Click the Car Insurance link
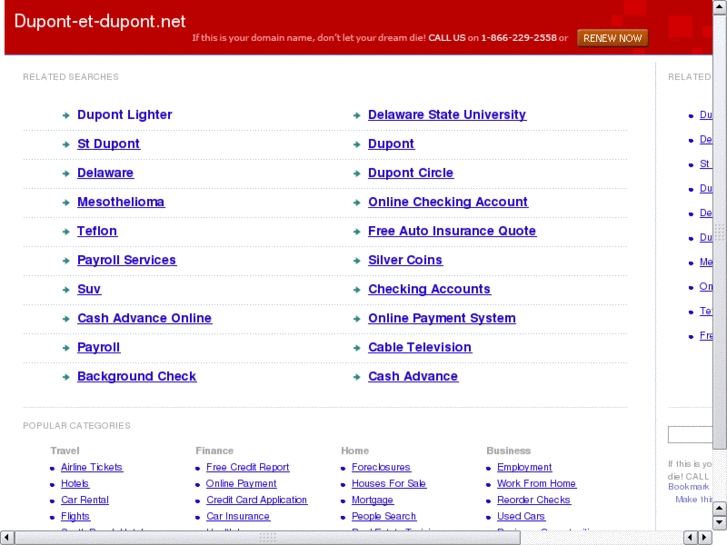The width and height of the screenshot is (727, 545). coord(238,516)
